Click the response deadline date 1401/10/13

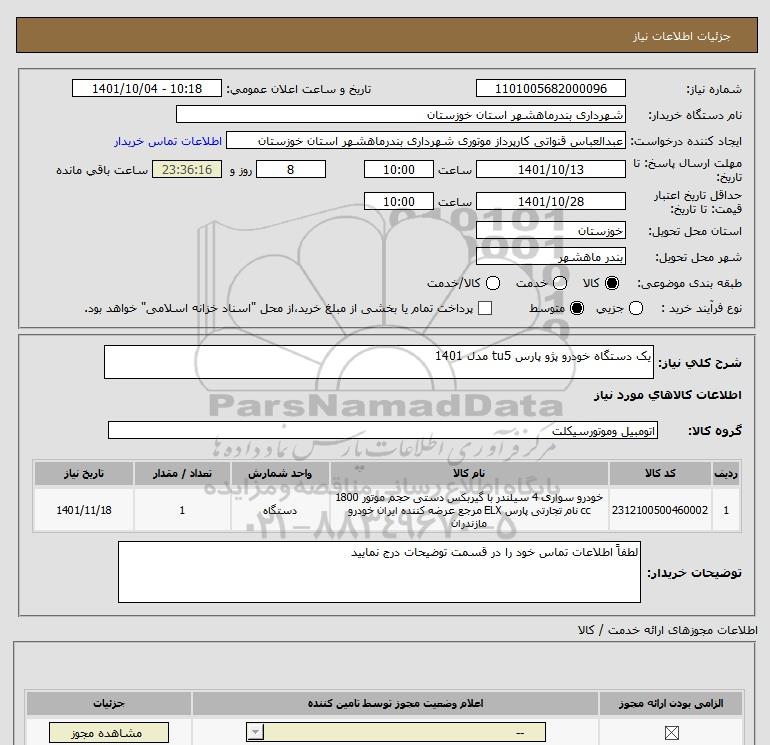tap(550, 169)
